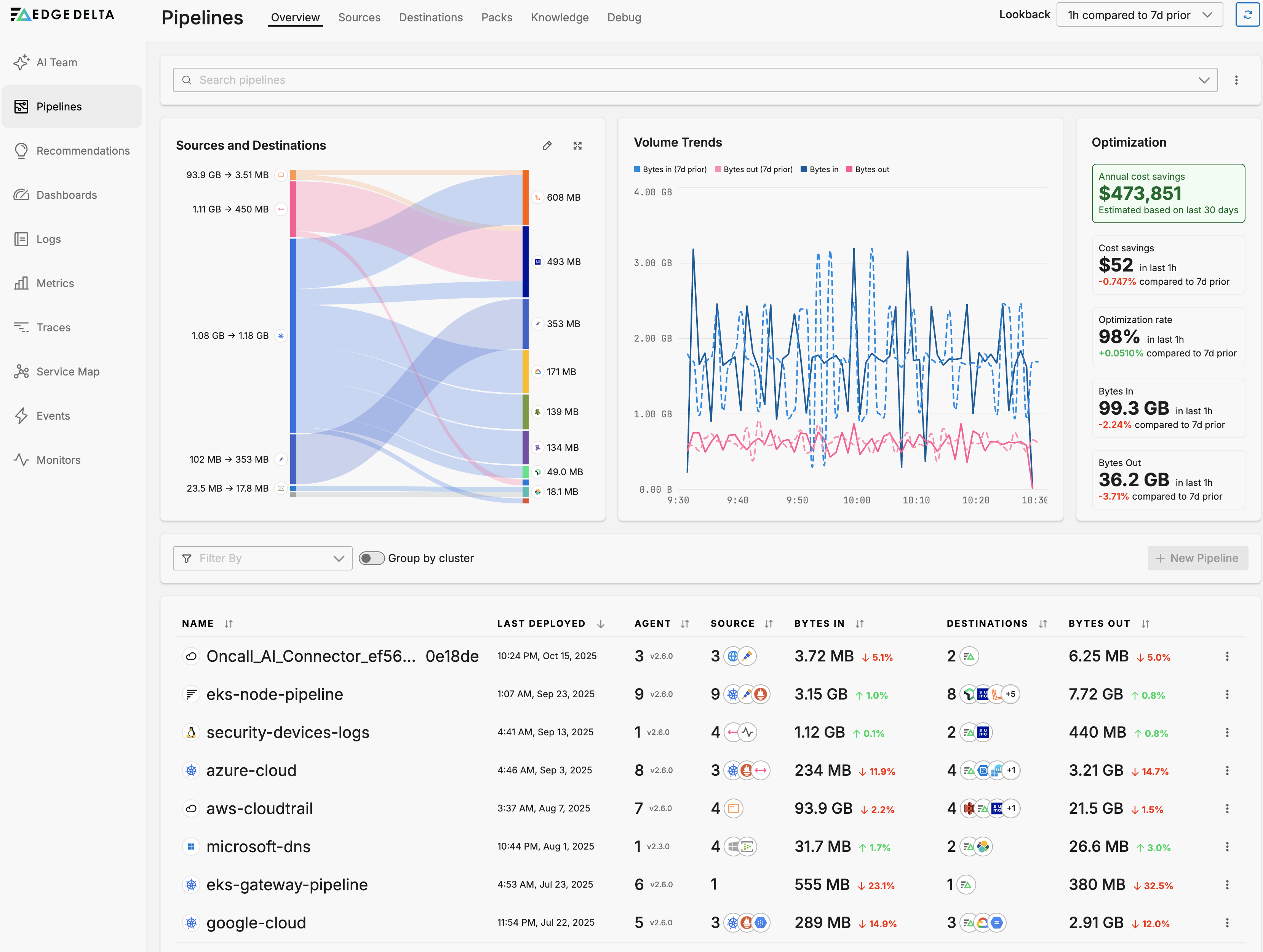Open the Lookback time range dropdown
1263x952 pixels.
tap(1139, 15)
